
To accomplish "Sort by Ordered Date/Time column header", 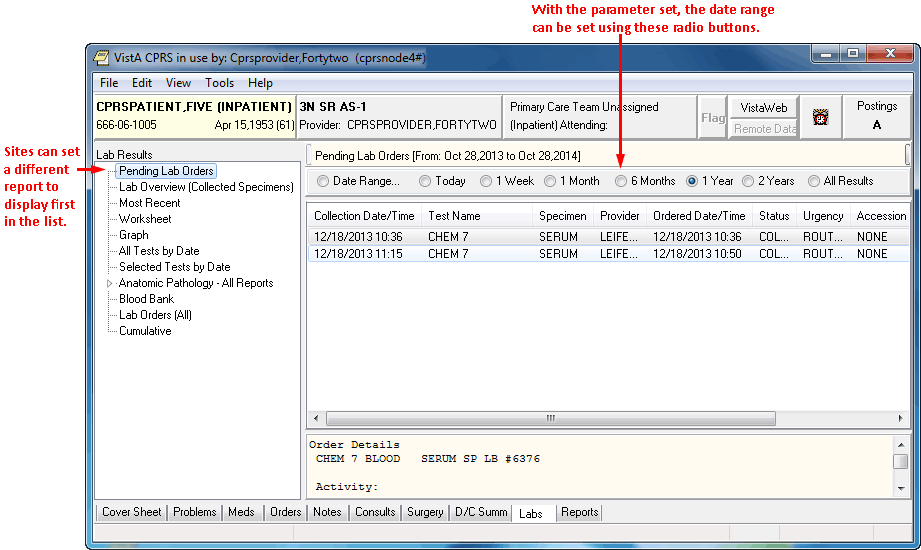I will [699, 216].
